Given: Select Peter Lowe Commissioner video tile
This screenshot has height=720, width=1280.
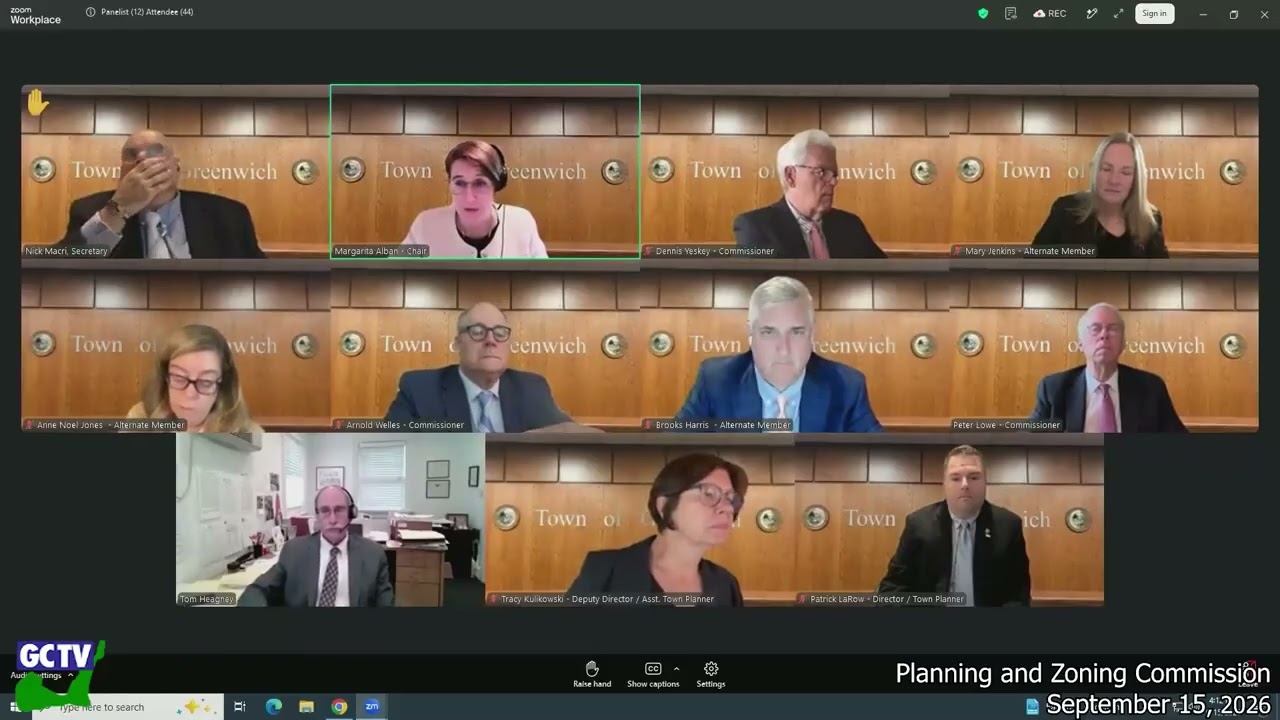Looking at the screenshot, I should pos(1104,346).
